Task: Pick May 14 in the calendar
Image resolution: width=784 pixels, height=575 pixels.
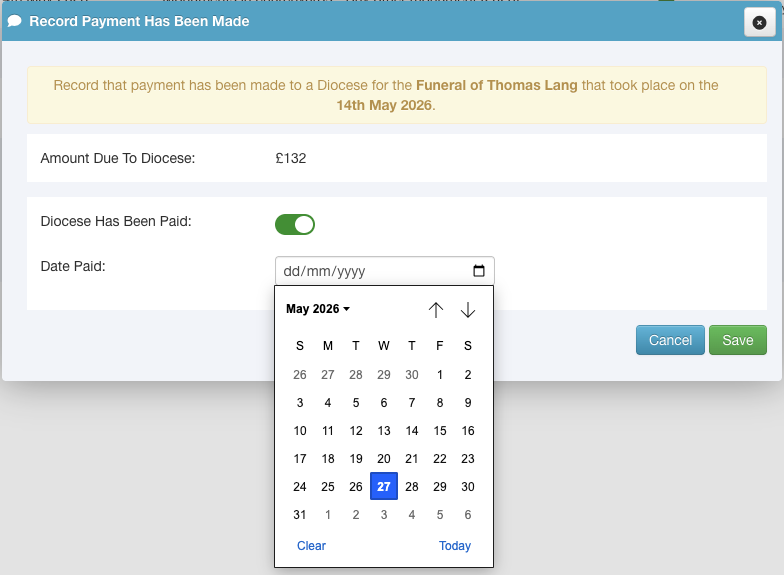Action: 412,430
